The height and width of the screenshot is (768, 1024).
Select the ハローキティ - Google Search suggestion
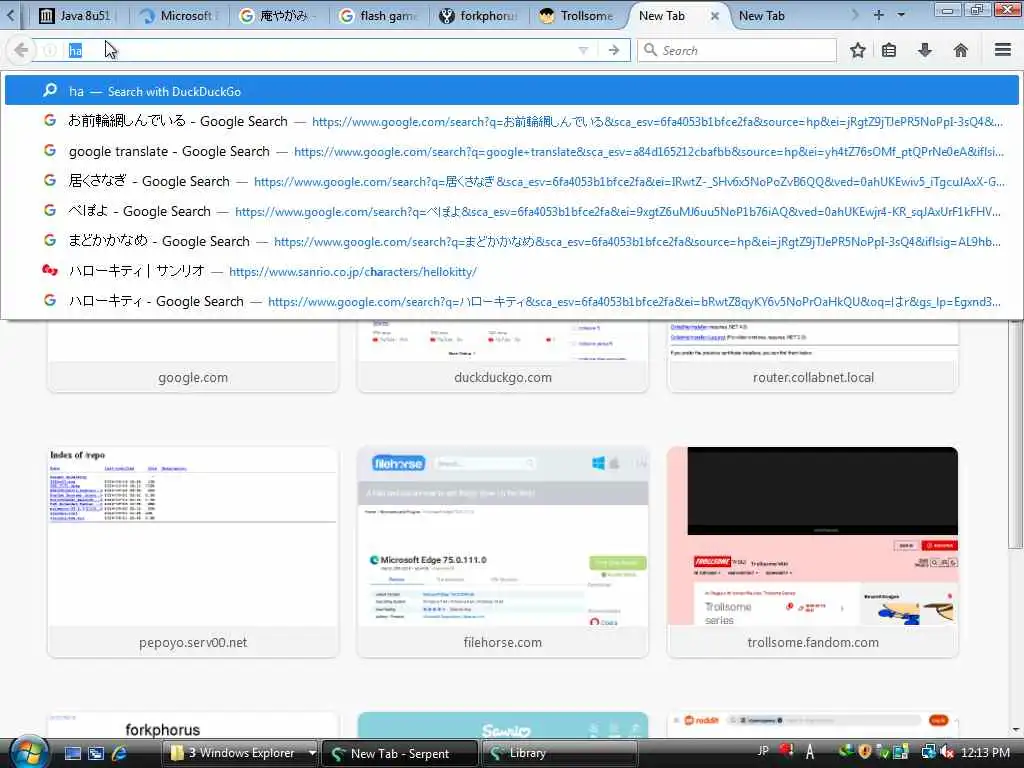511,301
